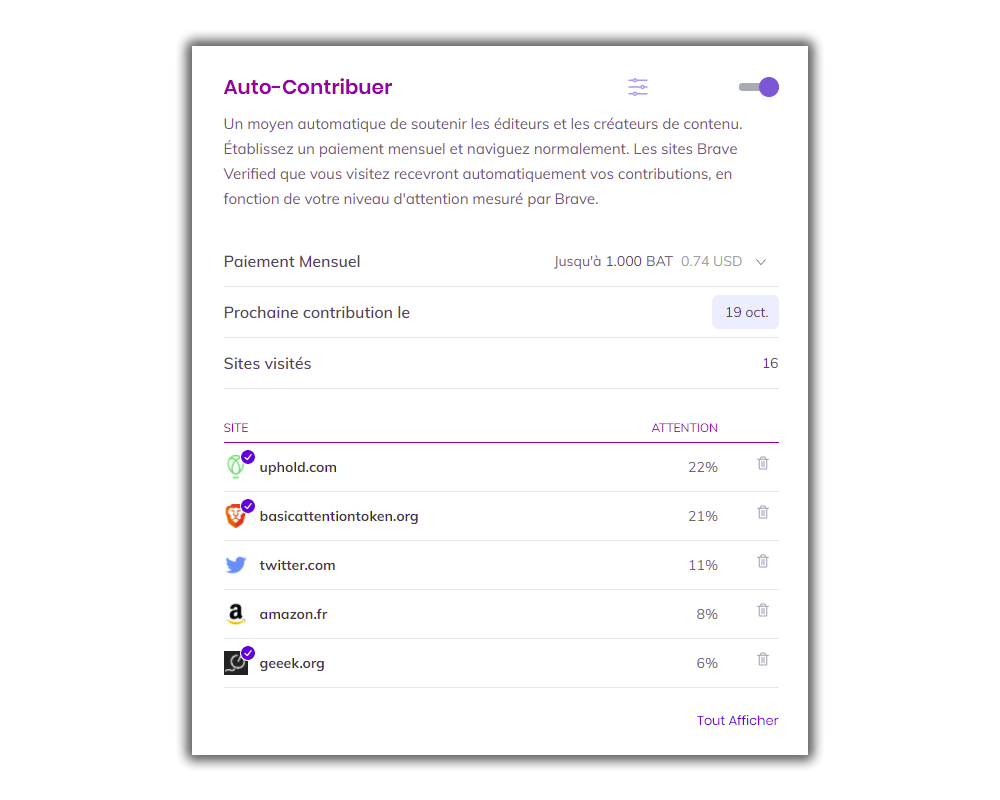The image size is (1000, 800).
Task: Click the uphold.com favicon
Action: tap(236, 467)
